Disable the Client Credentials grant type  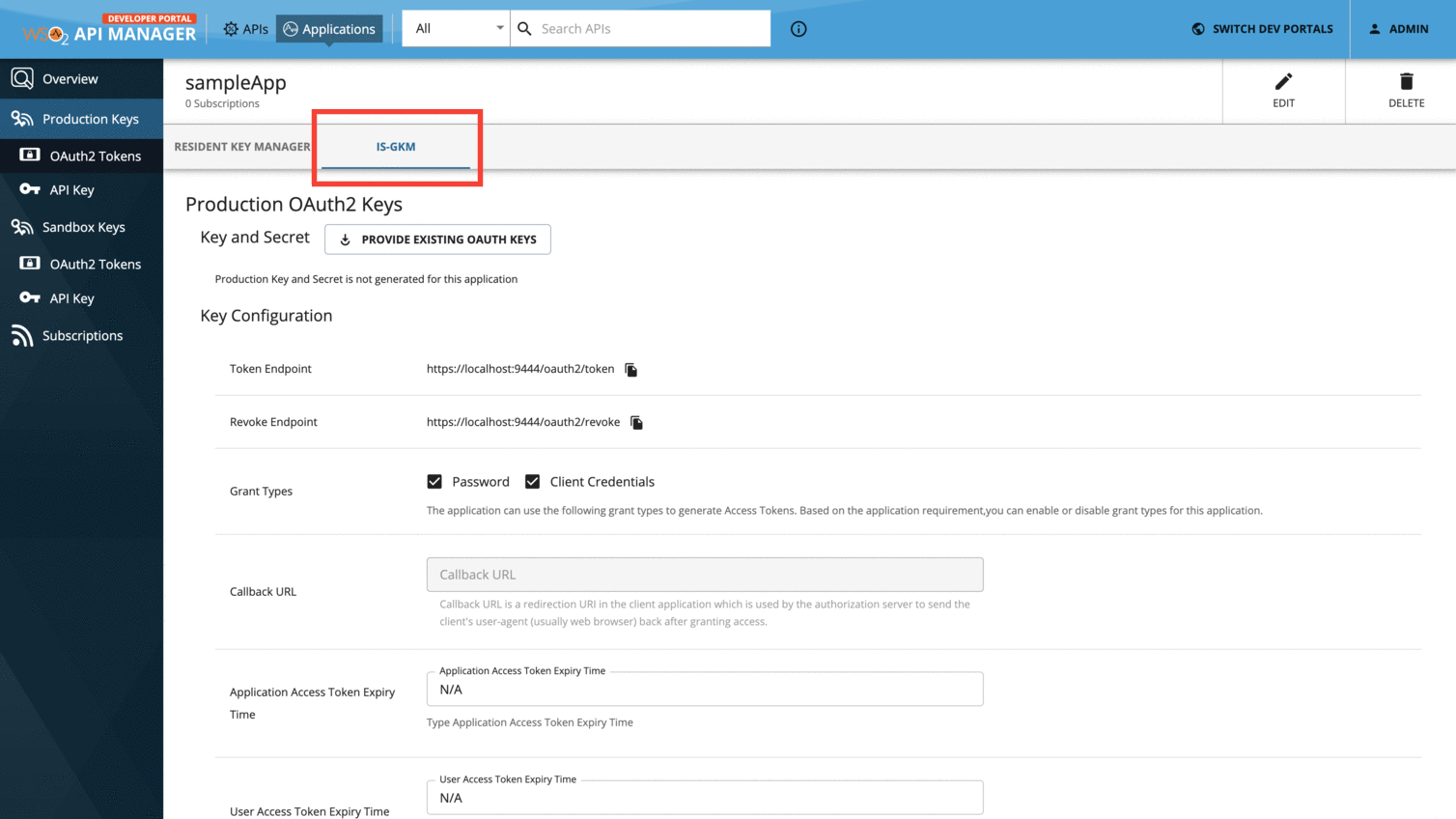click(x=532, y=481)
